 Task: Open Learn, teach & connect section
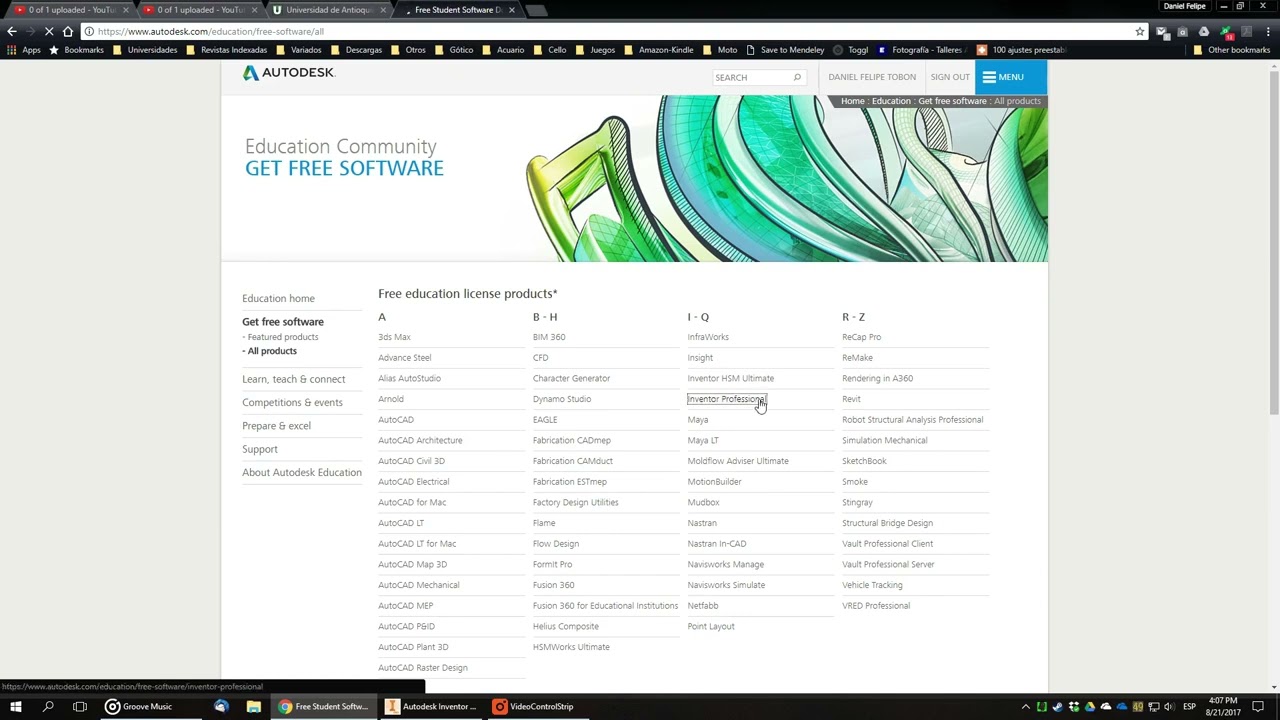pyautogui.click(x=293, y=379)
